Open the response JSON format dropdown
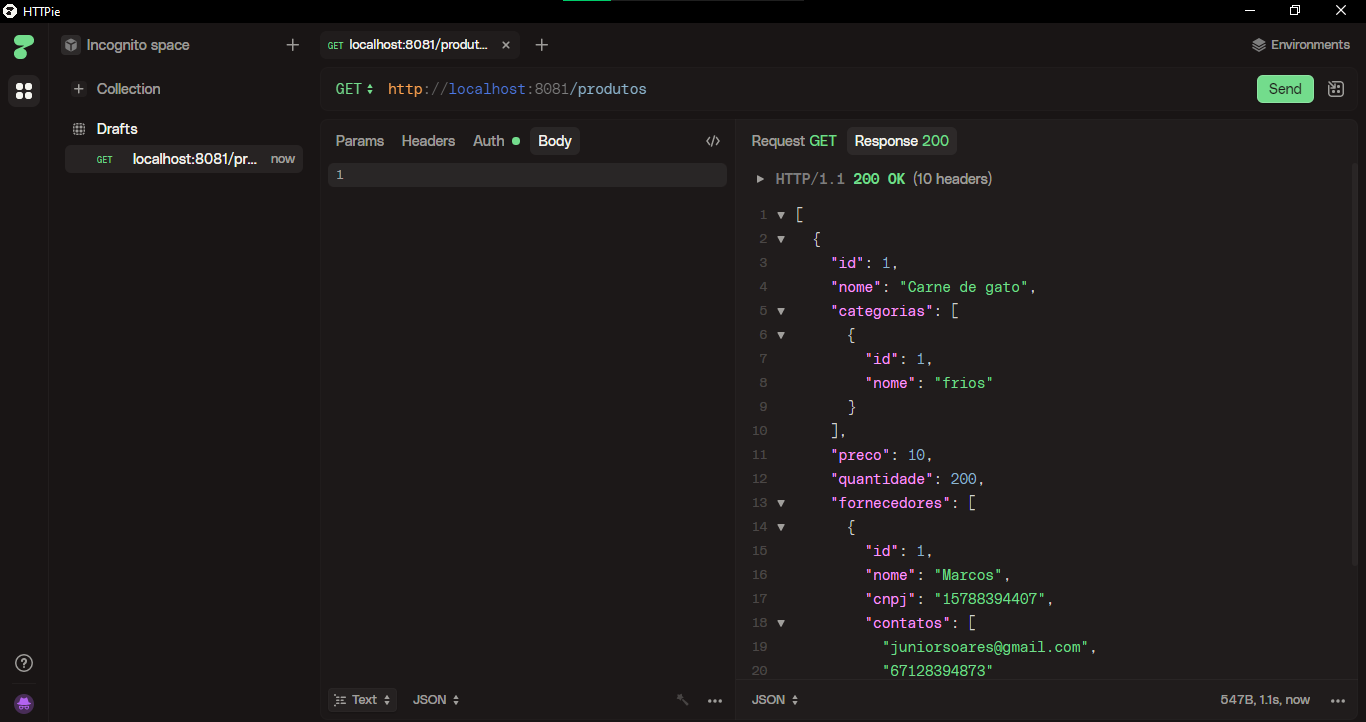This screenshot has height=722, width=1366. point(775,700)
